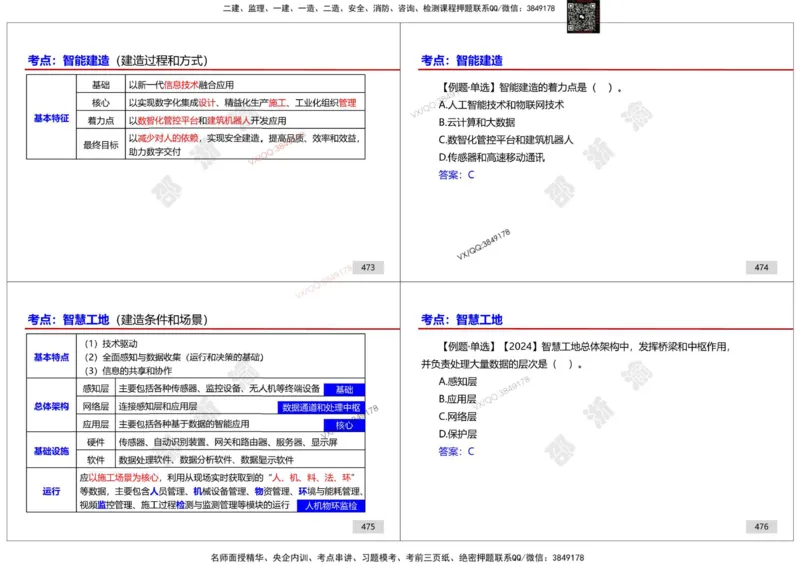Screen dimensions: 800x566
Task: Click the QR code at the page top
Action: tap(583, 16)
